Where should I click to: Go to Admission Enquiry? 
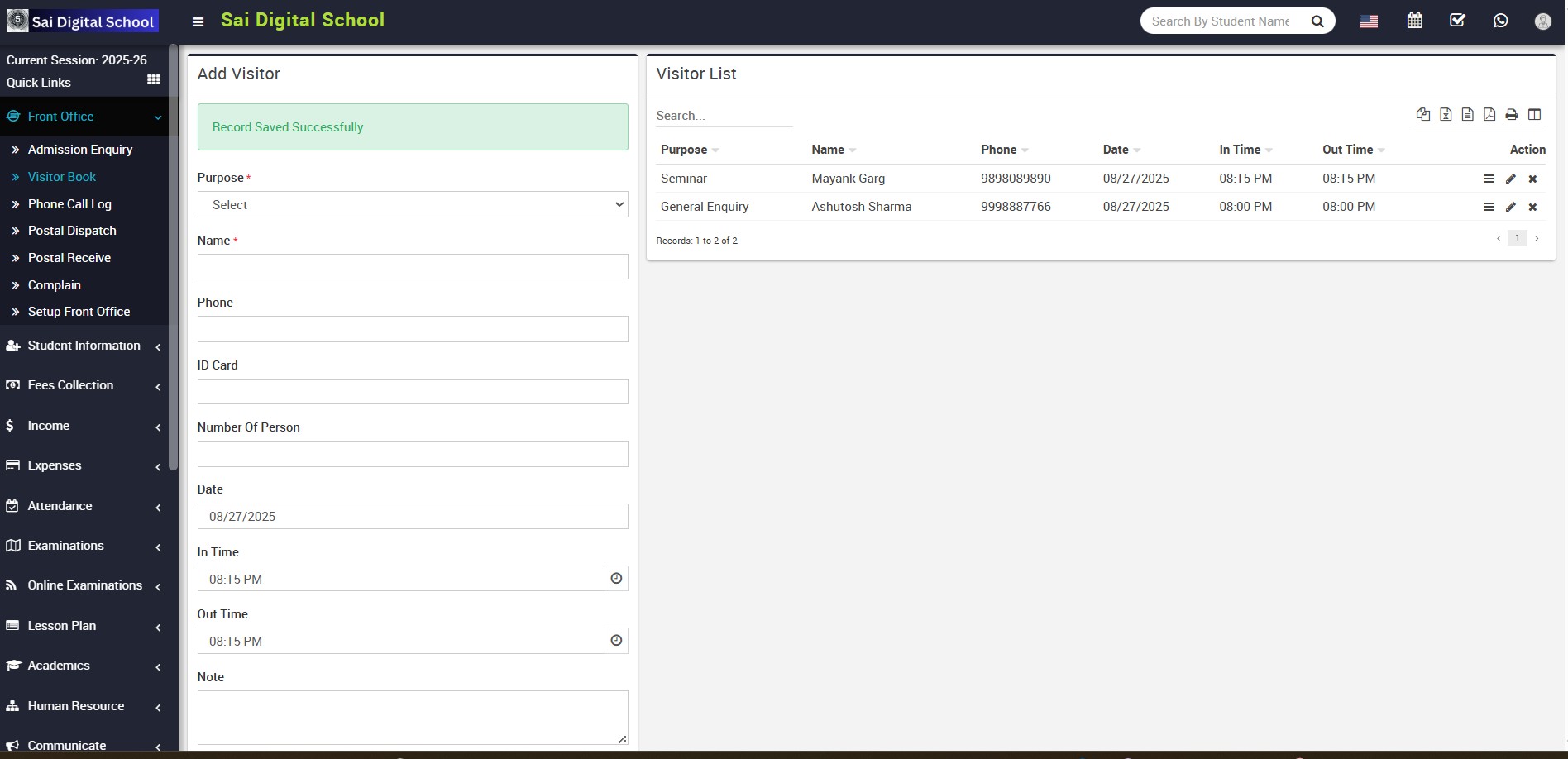tap(80, 150)
